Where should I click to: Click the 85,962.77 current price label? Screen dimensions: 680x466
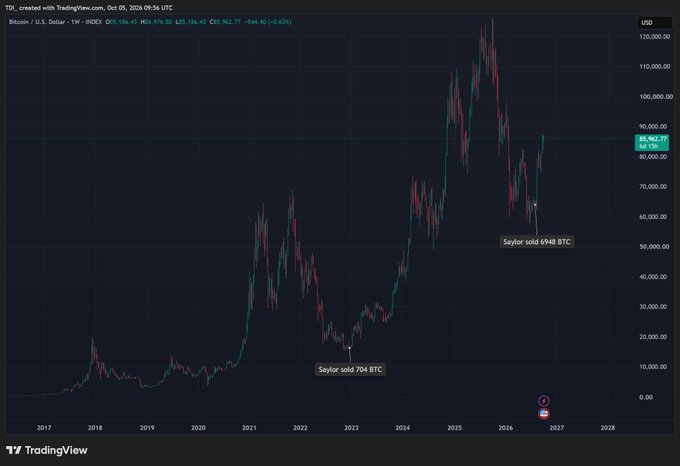tap(652, 142)
